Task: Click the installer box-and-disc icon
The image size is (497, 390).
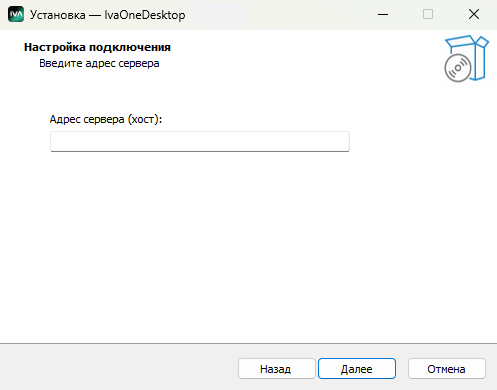Action: [x=466, y=58]
